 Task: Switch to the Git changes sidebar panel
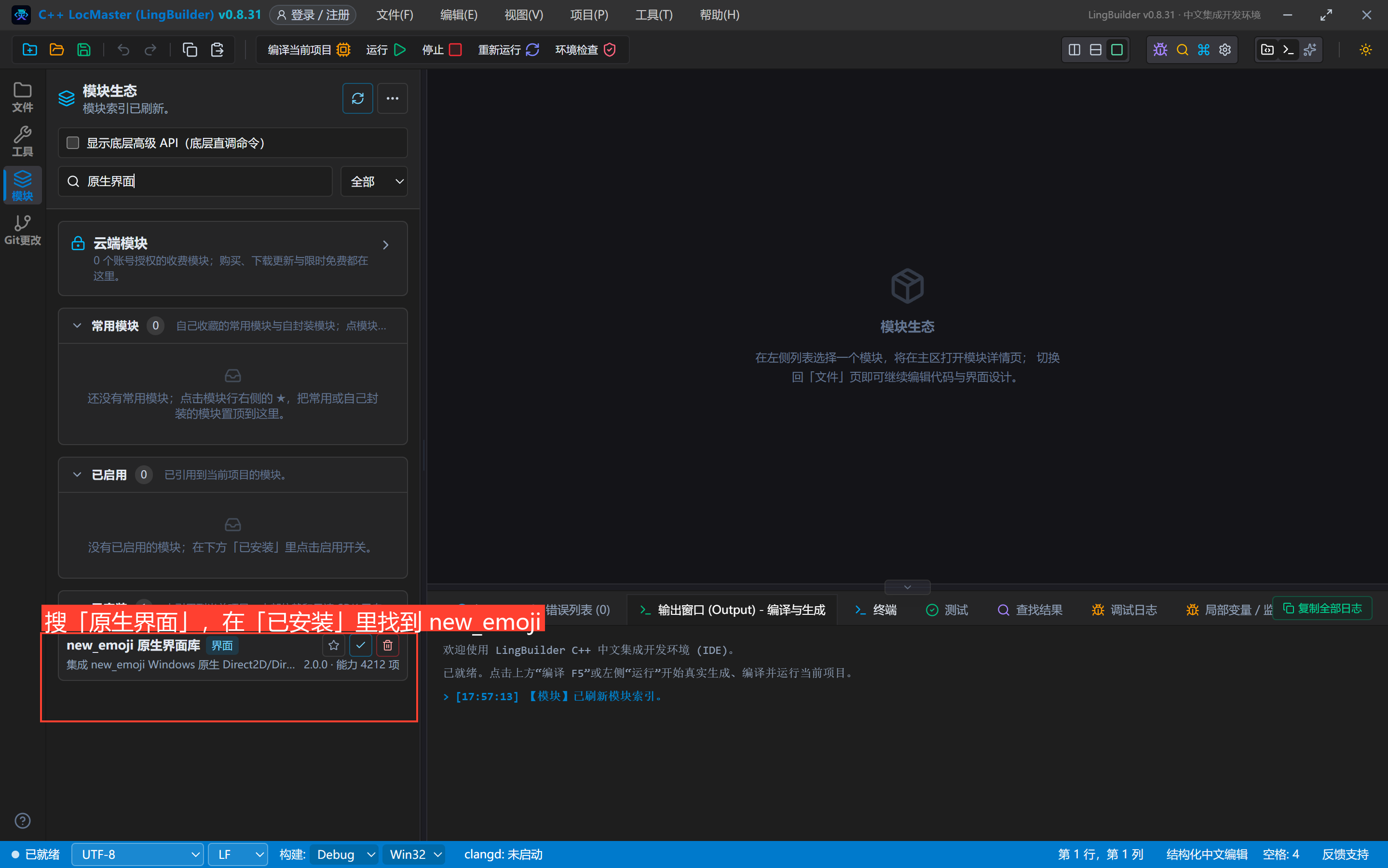click(x=22, y=230)
